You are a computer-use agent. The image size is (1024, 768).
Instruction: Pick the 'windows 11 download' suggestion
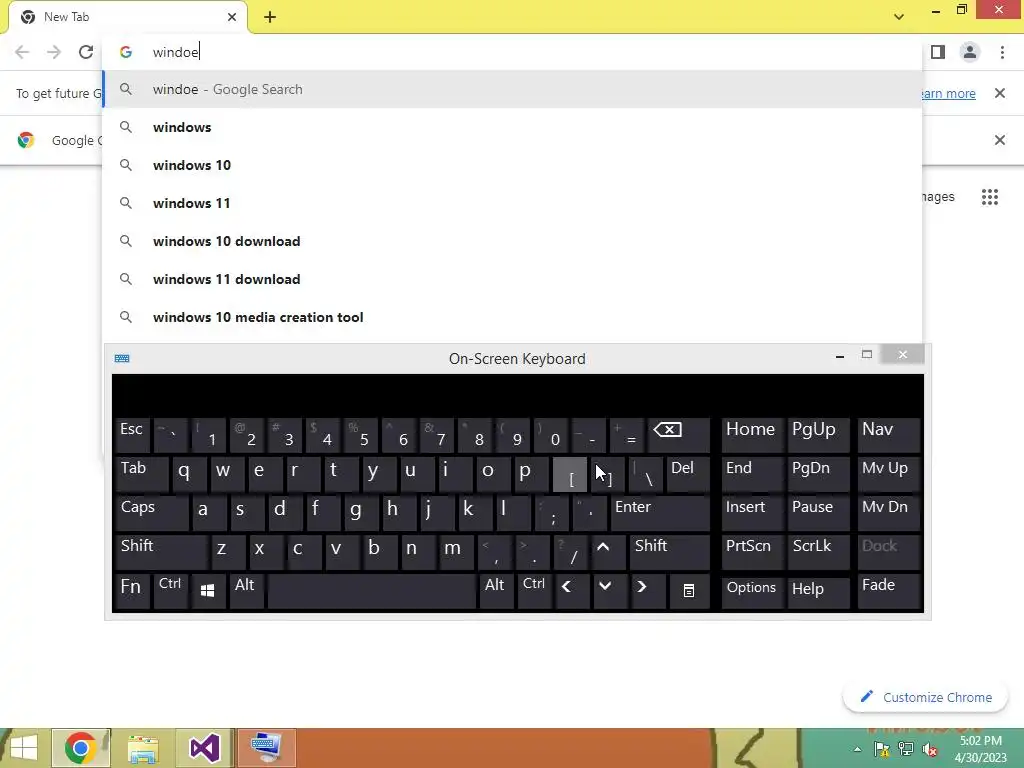pyautogui.click(x=513, y=279)
